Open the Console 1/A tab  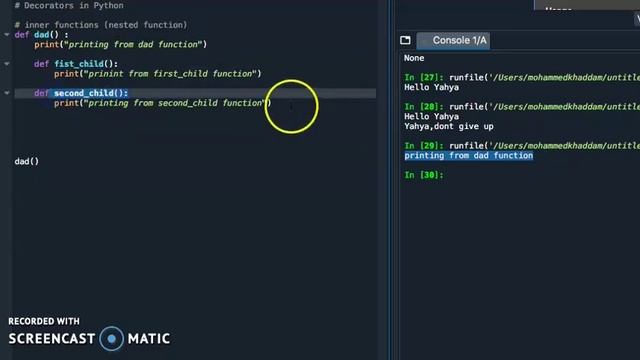453,40
